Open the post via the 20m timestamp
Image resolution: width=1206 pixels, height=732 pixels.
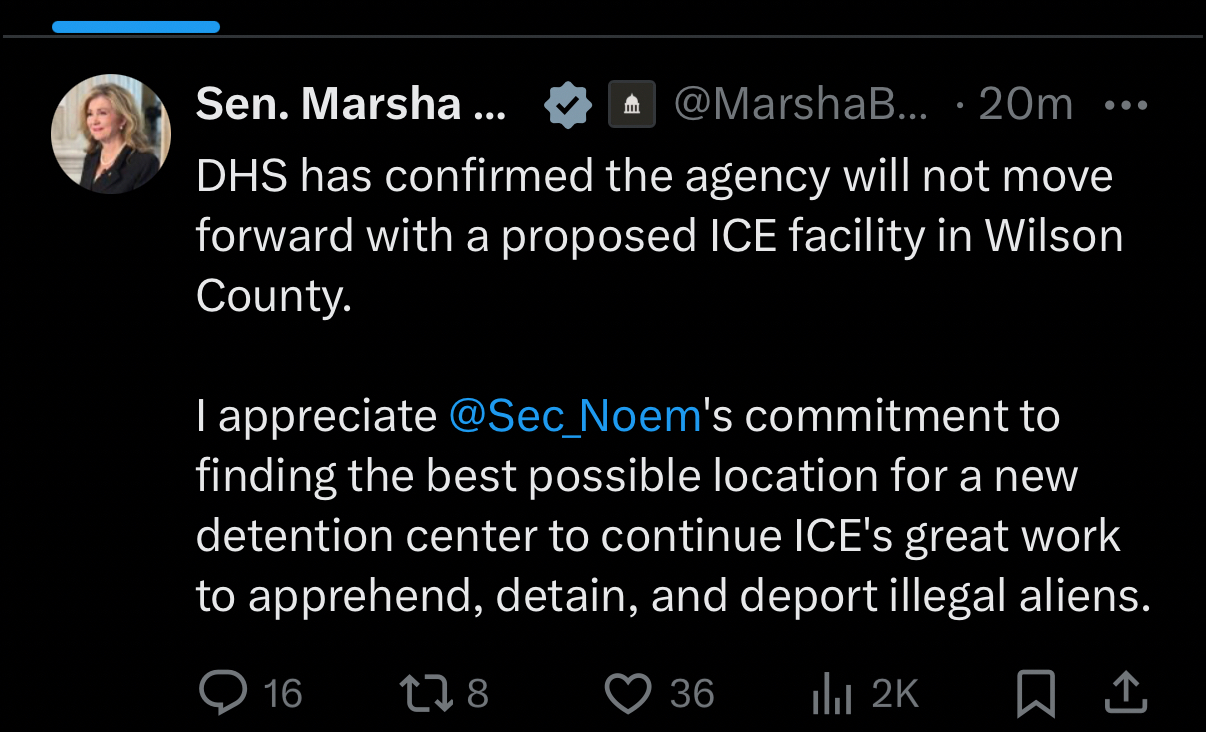pos(1025,104)
